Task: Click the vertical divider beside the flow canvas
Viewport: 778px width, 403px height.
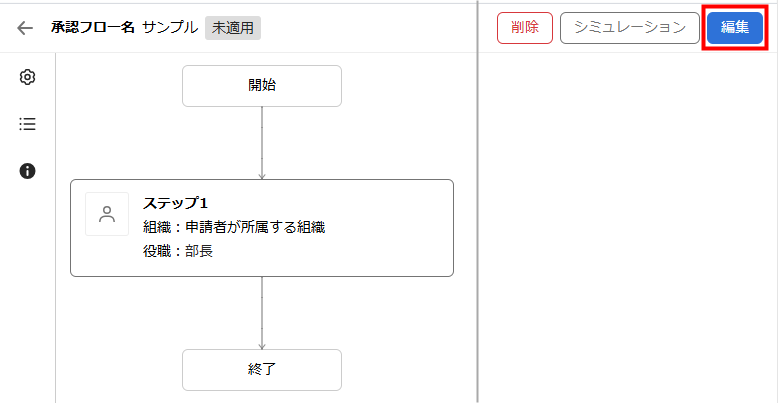Action: [x=478, y=220]
